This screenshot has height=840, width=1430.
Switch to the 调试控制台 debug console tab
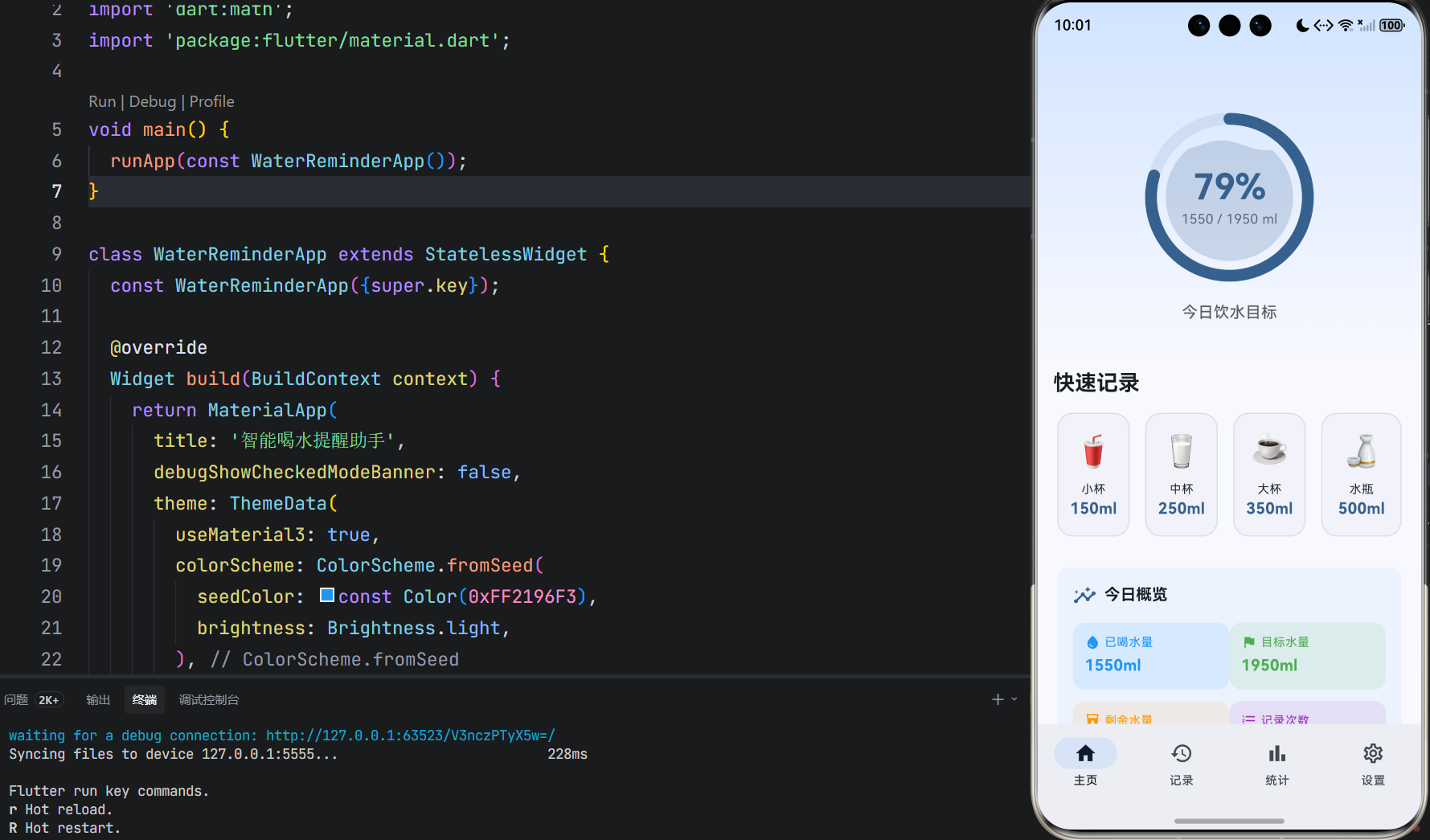click(209, 700)
